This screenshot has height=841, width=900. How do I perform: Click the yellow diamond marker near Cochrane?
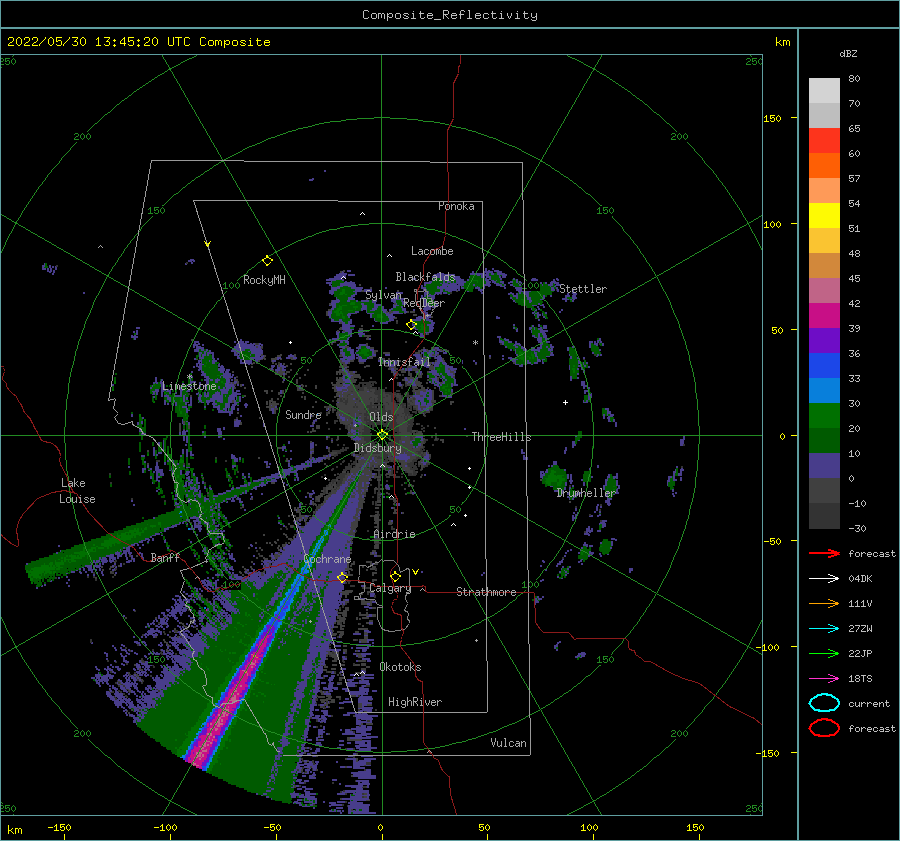(x=342, y=577)
